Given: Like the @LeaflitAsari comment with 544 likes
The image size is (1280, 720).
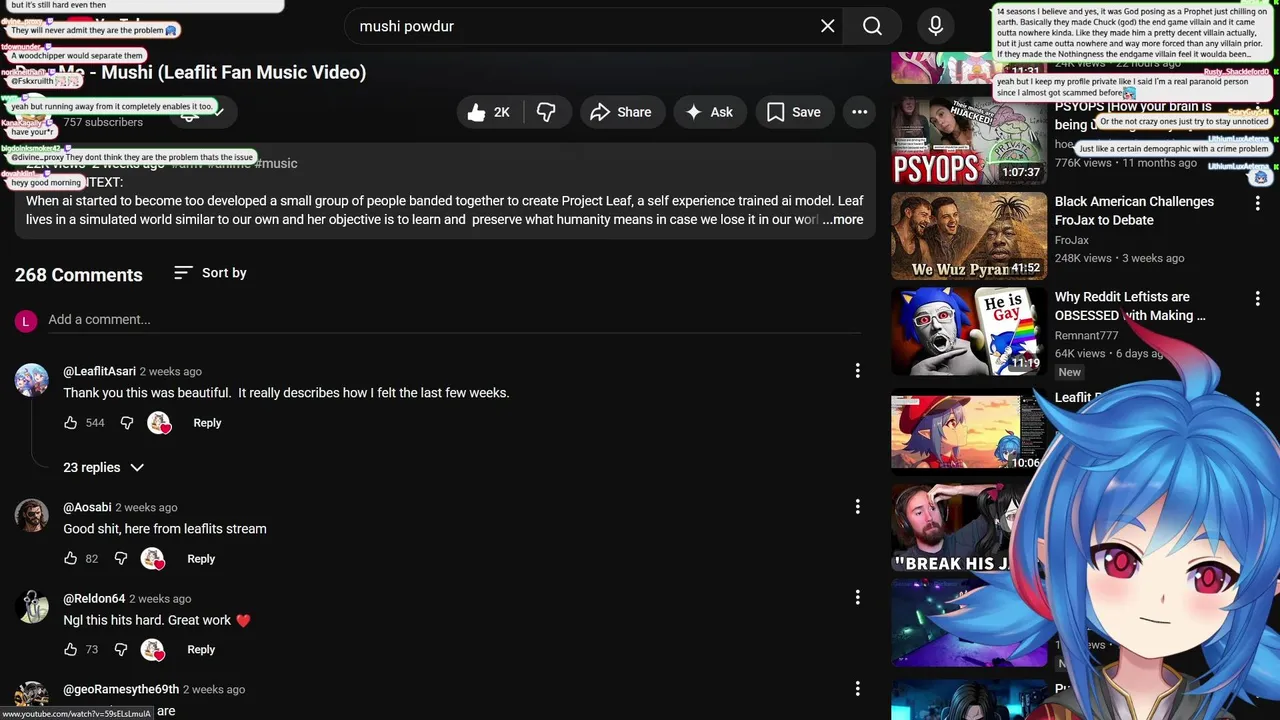Looking at the screenshot, I should pyautogui.click(x=71, y=423).
